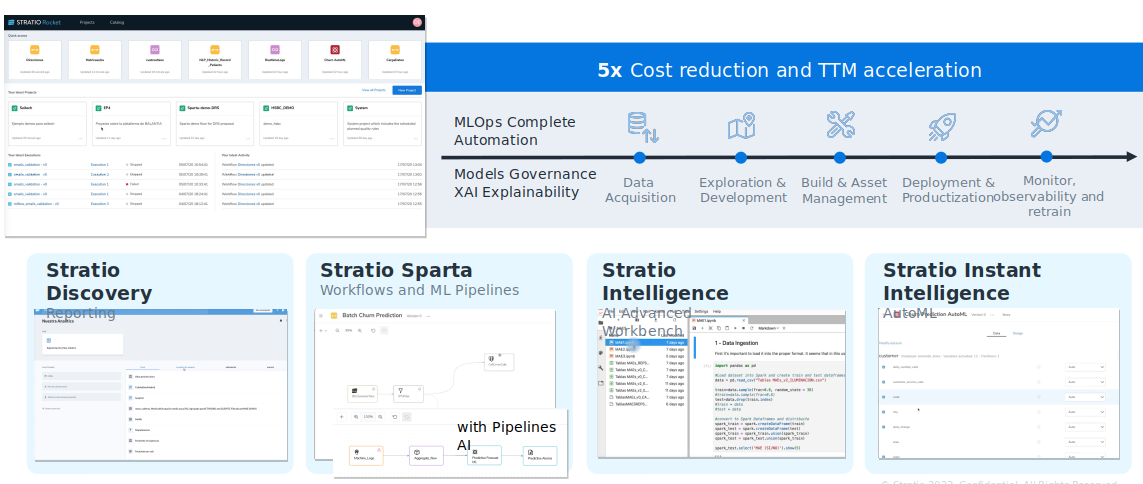Switch to the Data tab in AutoML
Screen dimensions: 1143x484
(996, 333)
